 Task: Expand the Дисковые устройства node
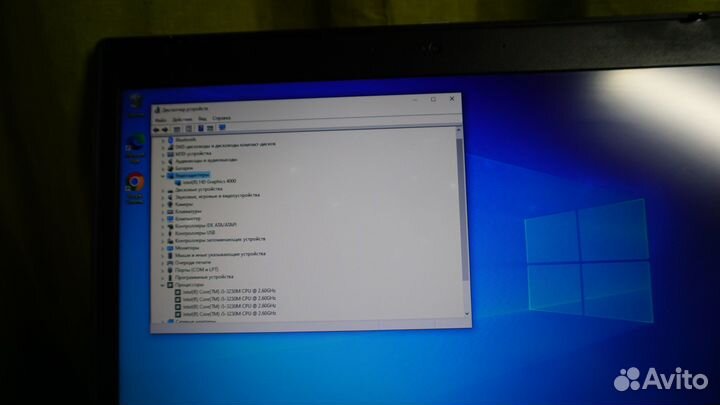163,190
